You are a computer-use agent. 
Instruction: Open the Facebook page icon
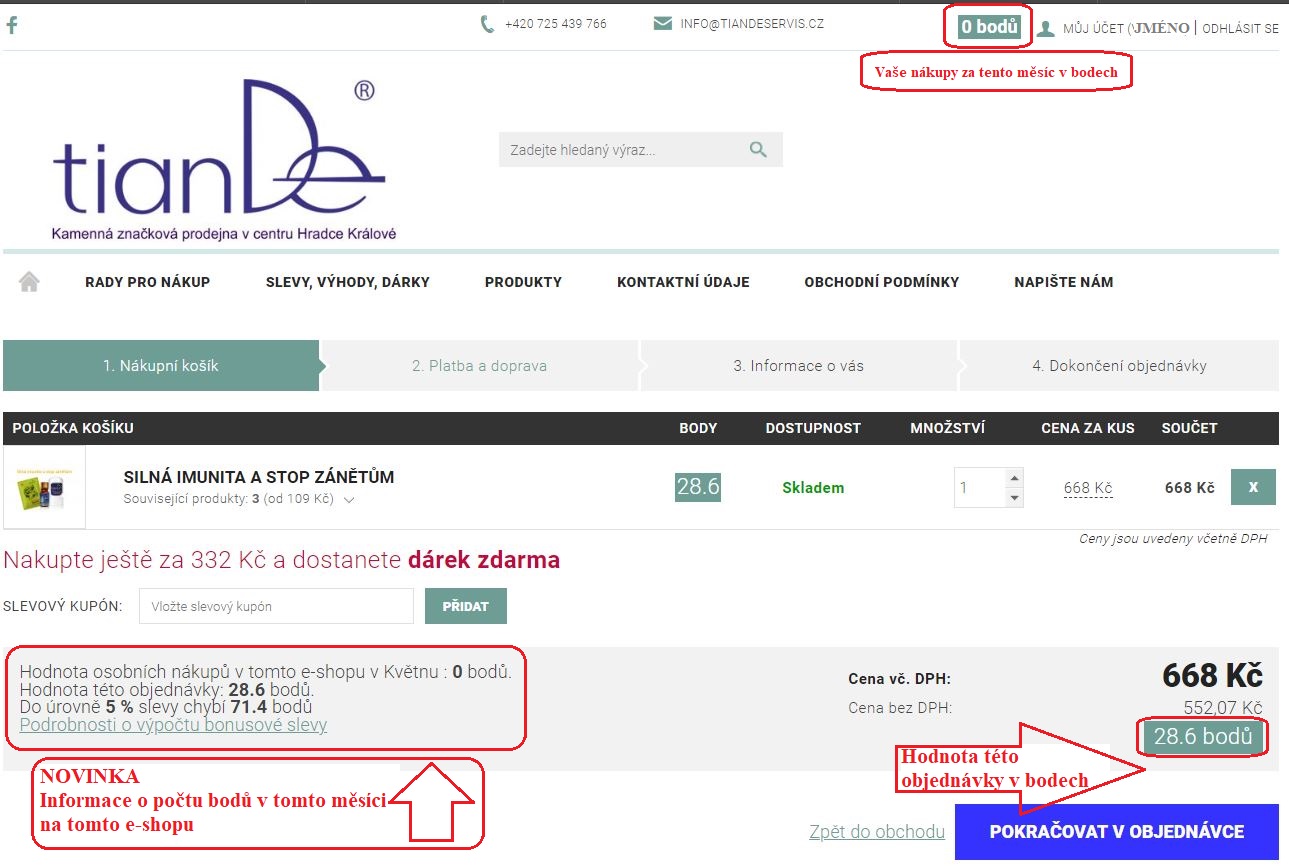pyautogui.click(x=12, y=25)
